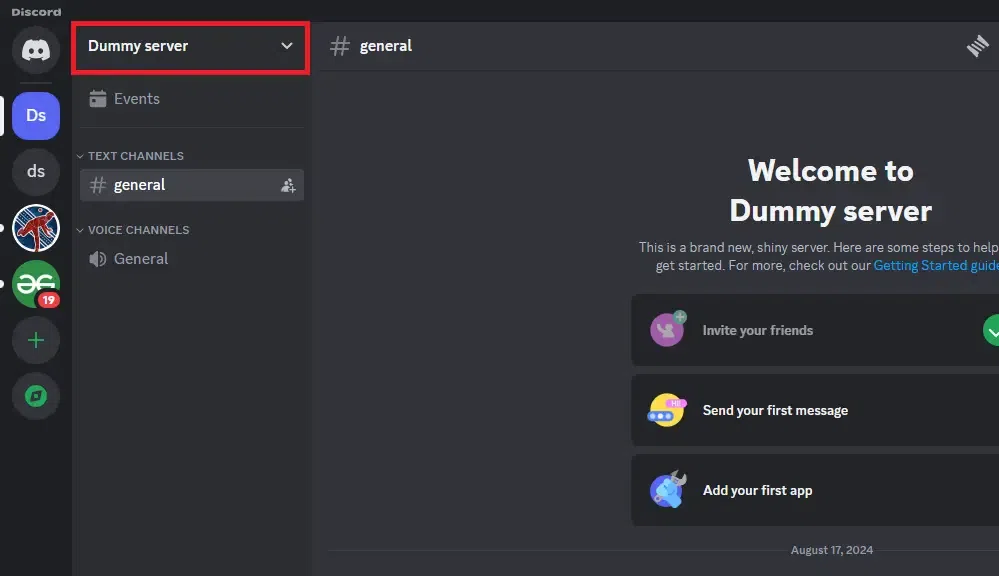Click the Send your first message chat icon
This screenshot has height=576, width=999.
[x=666, y=410]
